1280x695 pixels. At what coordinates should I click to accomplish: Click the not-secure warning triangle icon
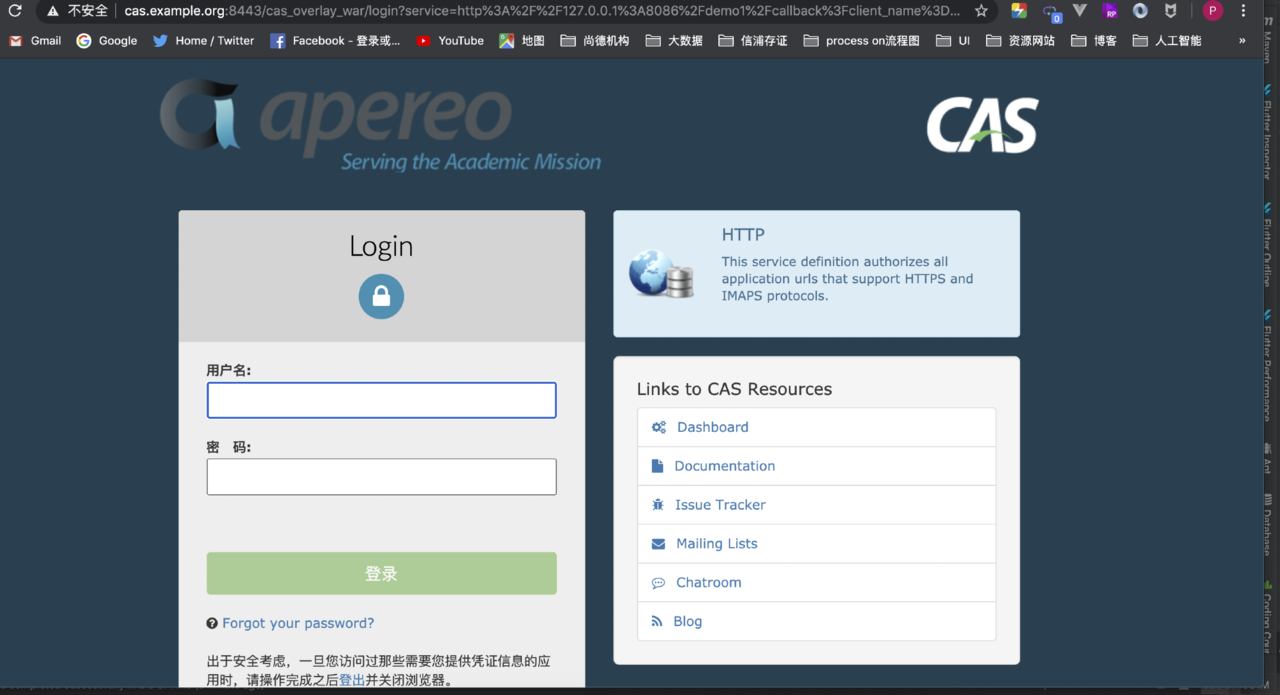(53, 11)
